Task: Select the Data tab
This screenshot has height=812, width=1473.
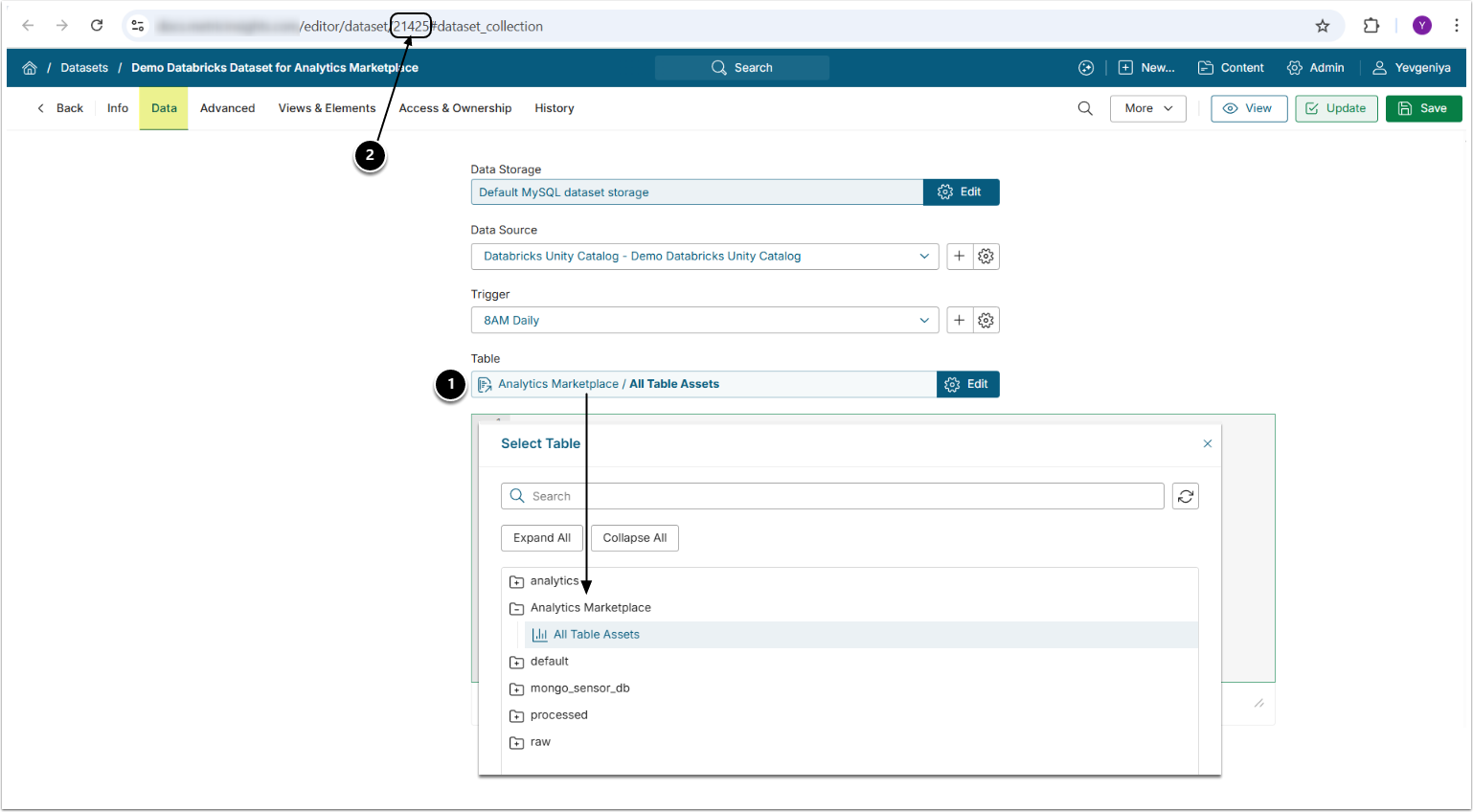Action: coord(164,108)
